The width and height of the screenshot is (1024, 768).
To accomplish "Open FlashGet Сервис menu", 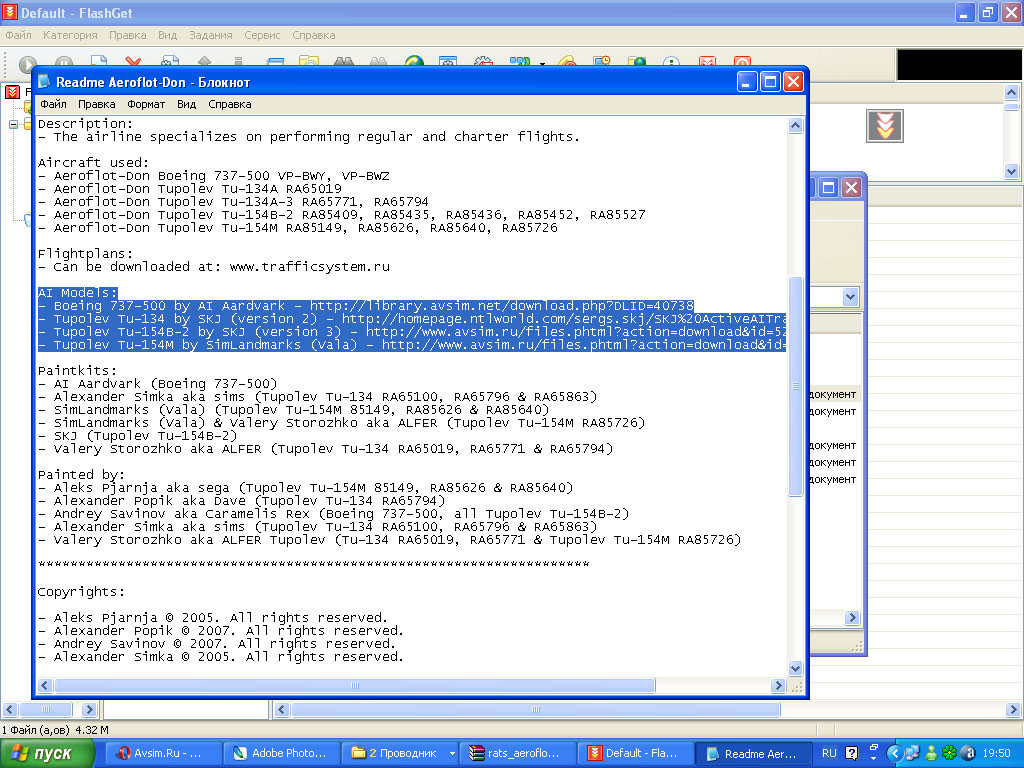I will coord(262,35).
